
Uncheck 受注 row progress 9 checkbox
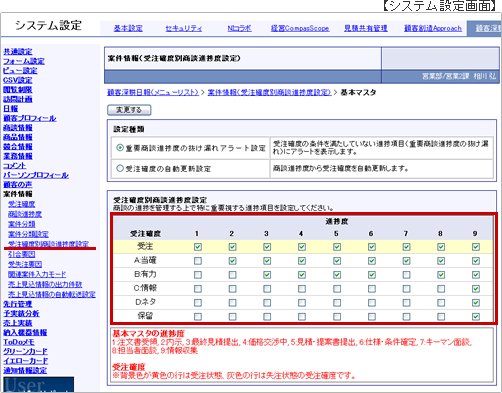476,247
